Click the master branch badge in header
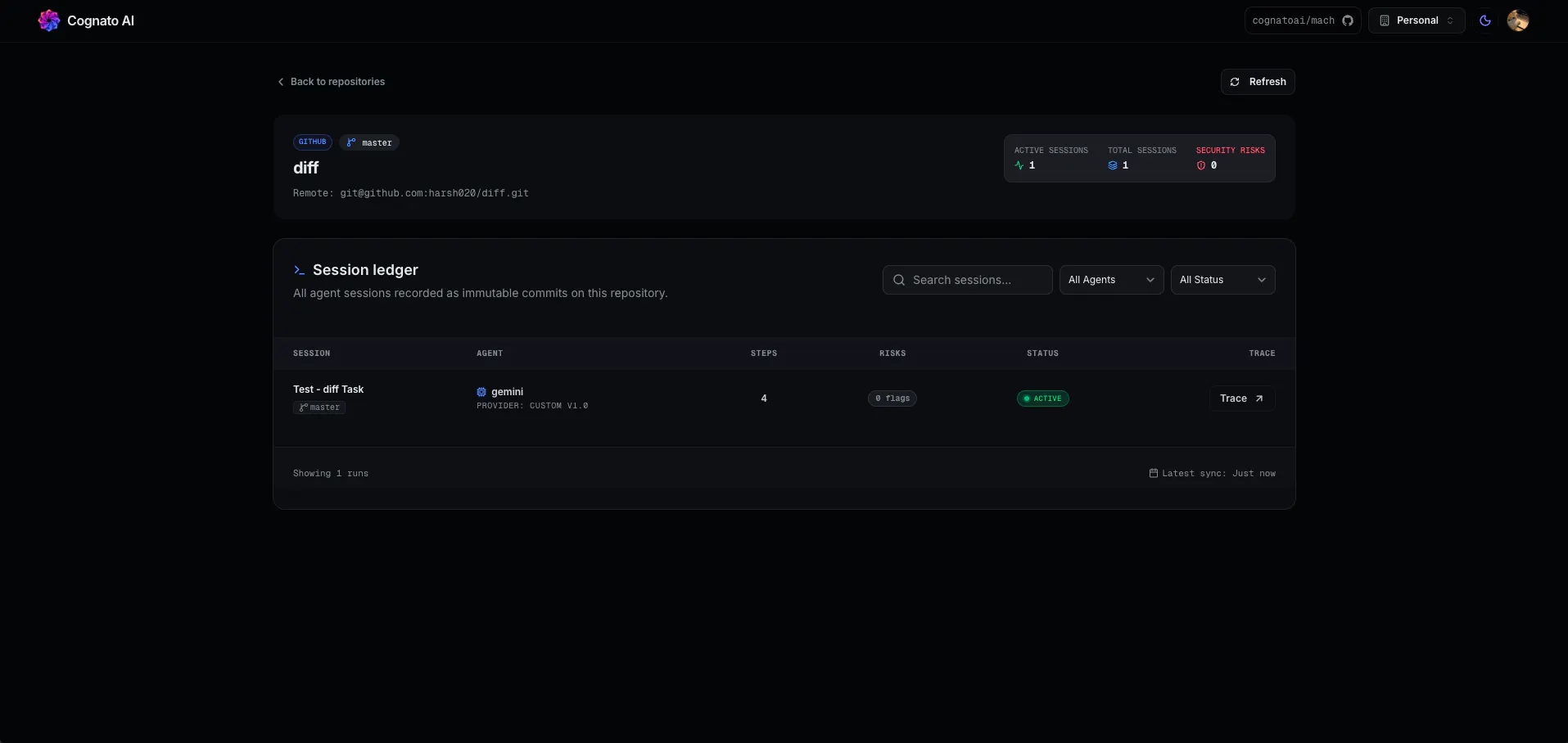The height and width of the screenshot is (743, 1568). tap(369, 142)
